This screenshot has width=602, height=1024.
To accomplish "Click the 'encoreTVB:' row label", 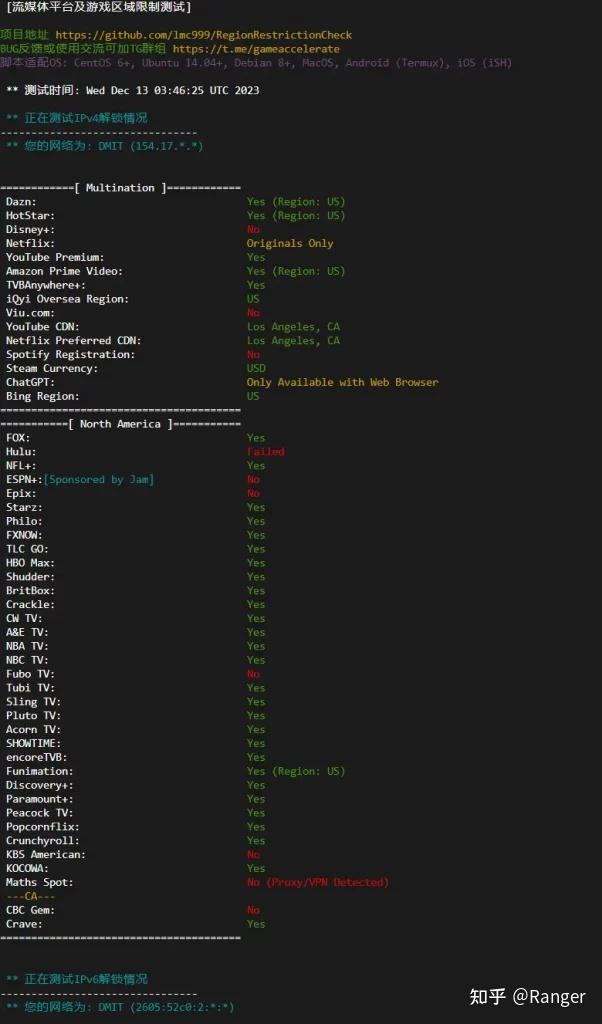I will coord(37,757).
